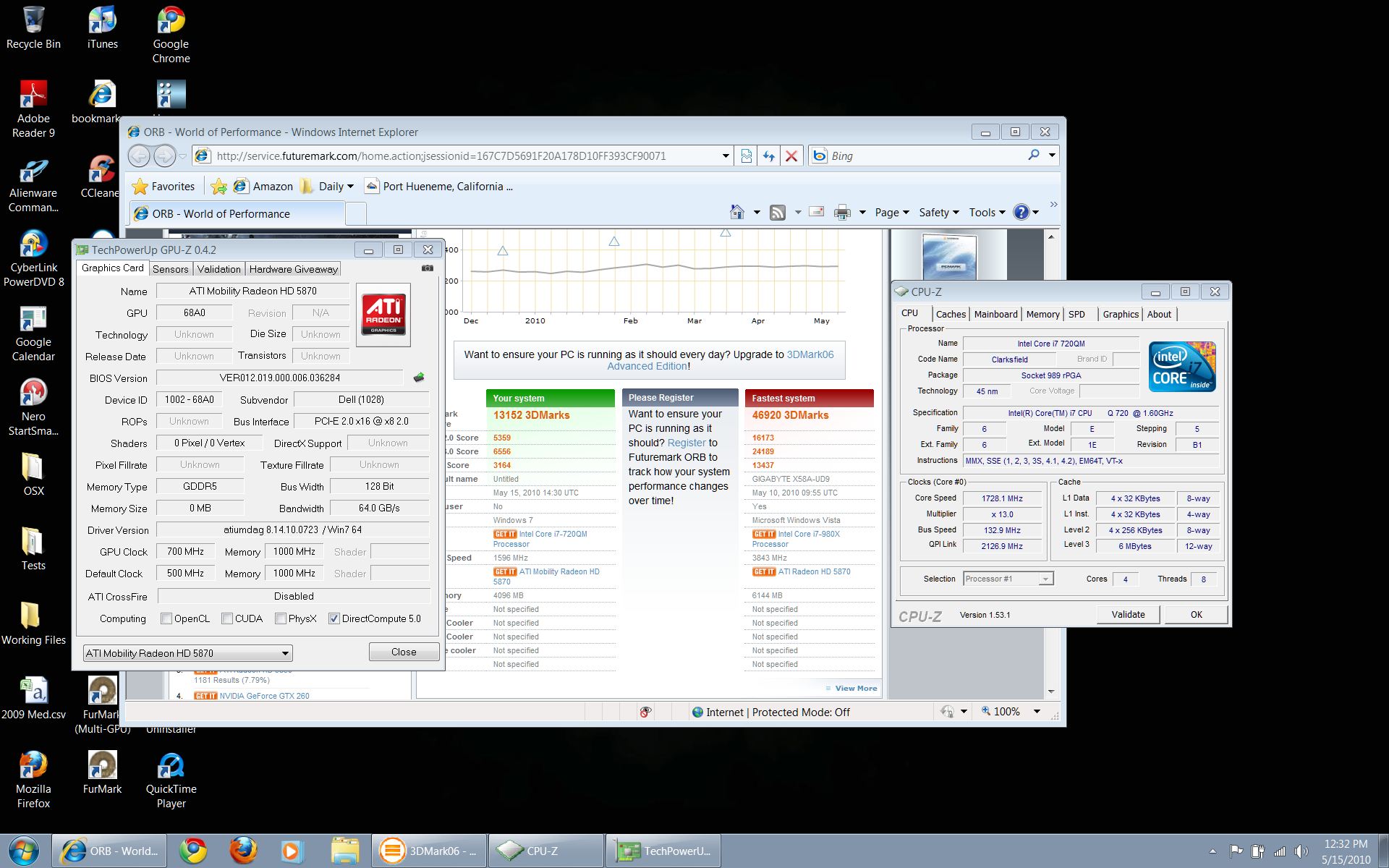This screenshot has width=1389, height=868.
Task: Click Firefox icon in the taskbar
Action: click(242, 851)
